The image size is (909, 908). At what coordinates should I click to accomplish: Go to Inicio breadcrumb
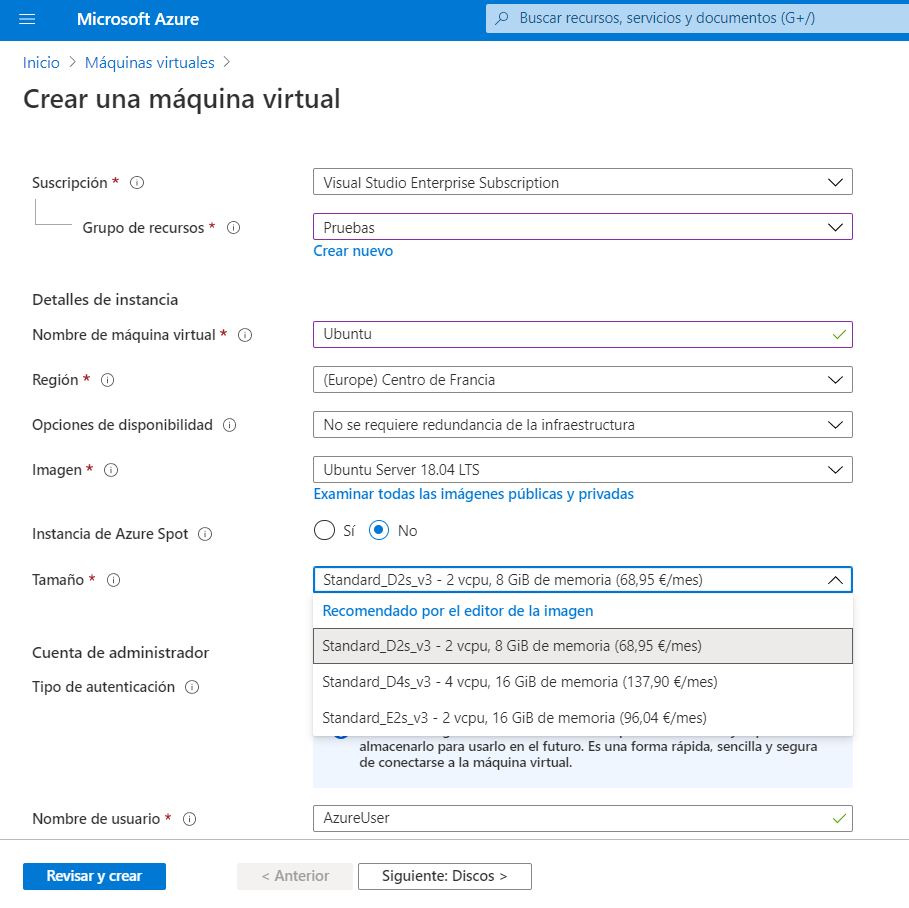41,63
